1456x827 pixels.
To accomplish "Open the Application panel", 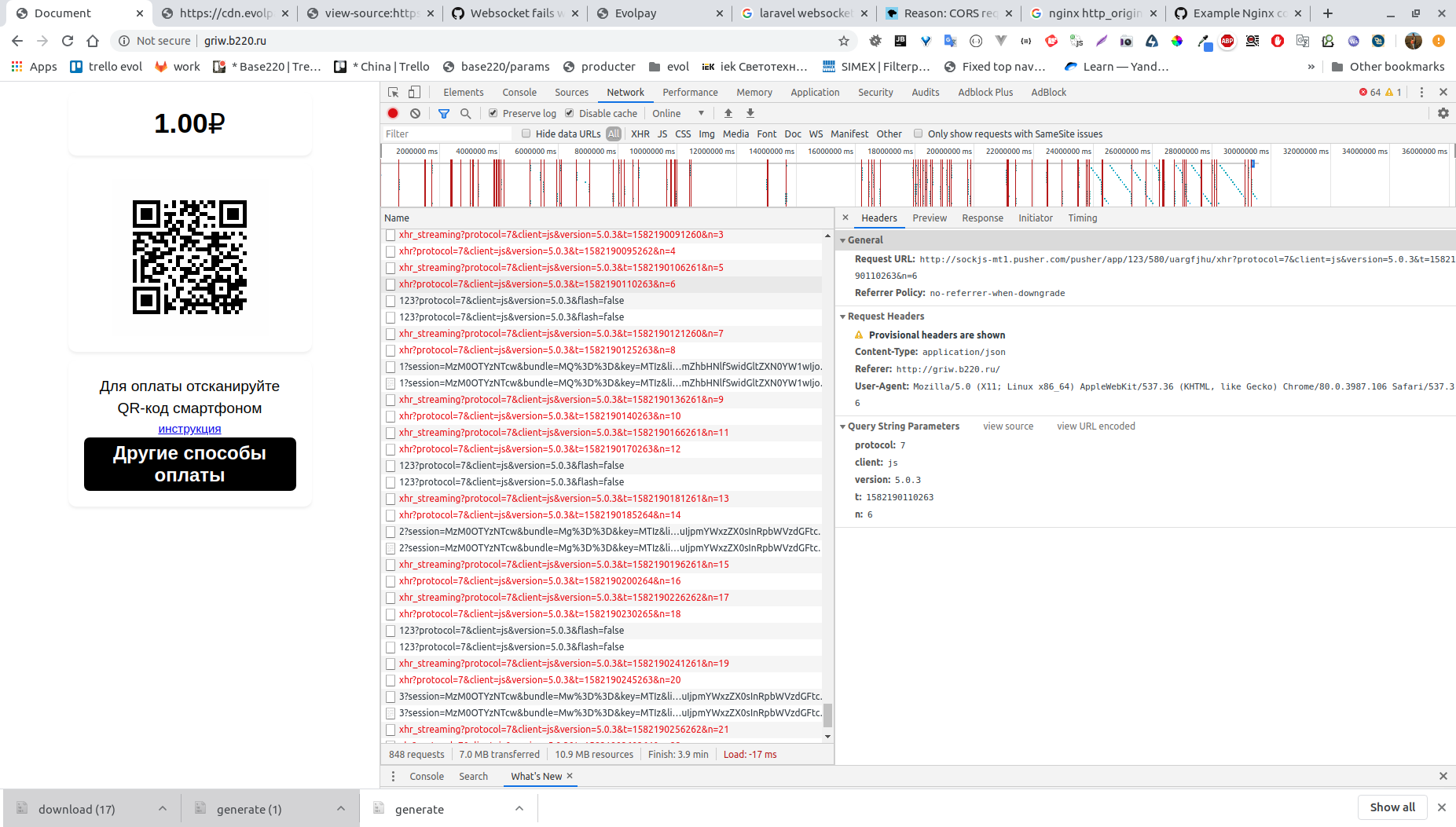I will (815, 92).
